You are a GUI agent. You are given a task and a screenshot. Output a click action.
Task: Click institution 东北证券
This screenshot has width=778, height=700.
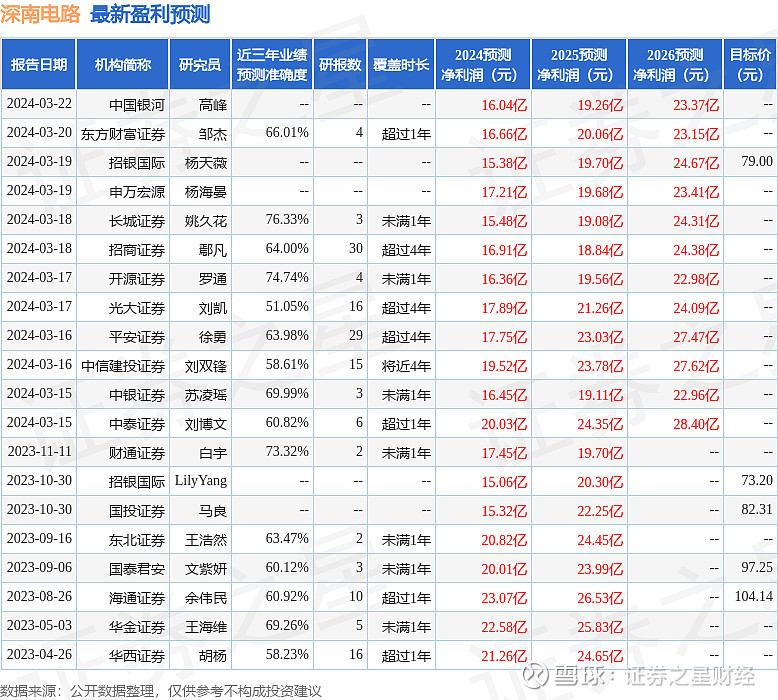tap(136, 540)
